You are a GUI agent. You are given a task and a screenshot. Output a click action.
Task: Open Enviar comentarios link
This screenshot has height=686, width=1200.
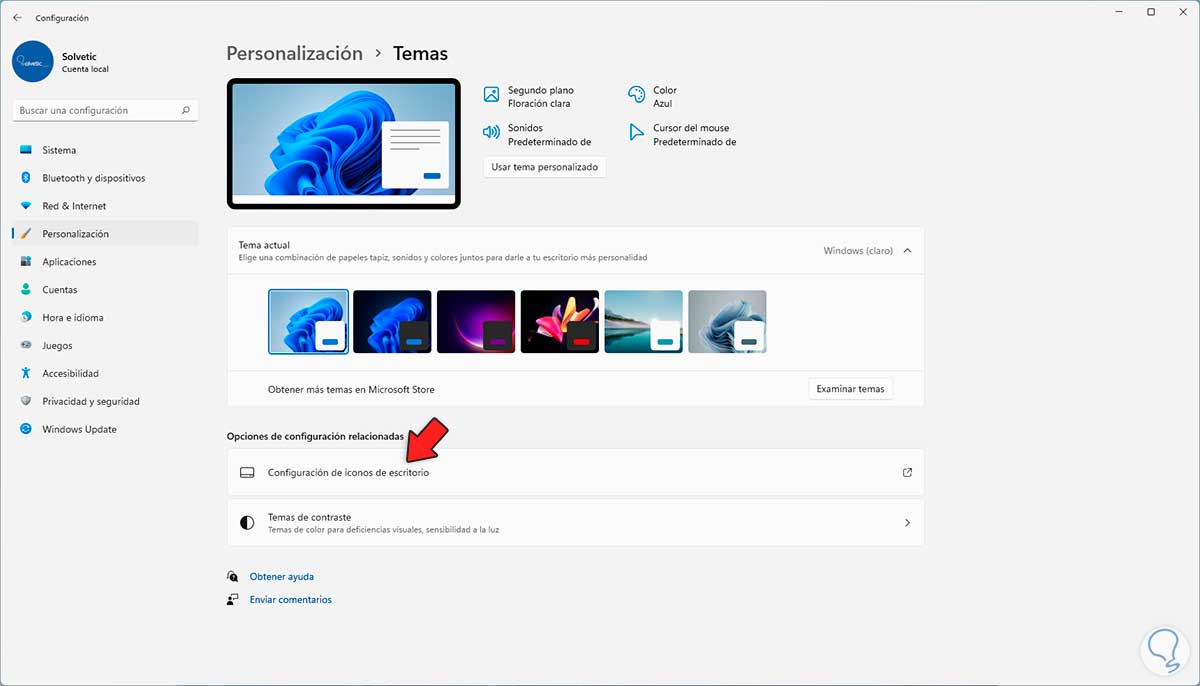[x=291, y=600]
